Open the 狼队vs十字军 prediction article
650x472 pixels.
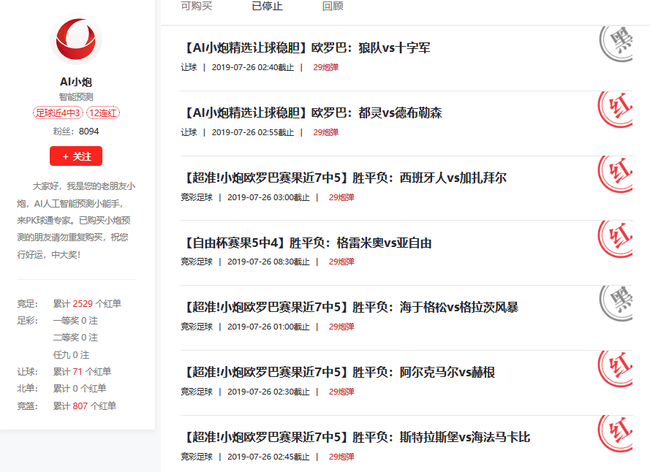(x=306, y=48)
